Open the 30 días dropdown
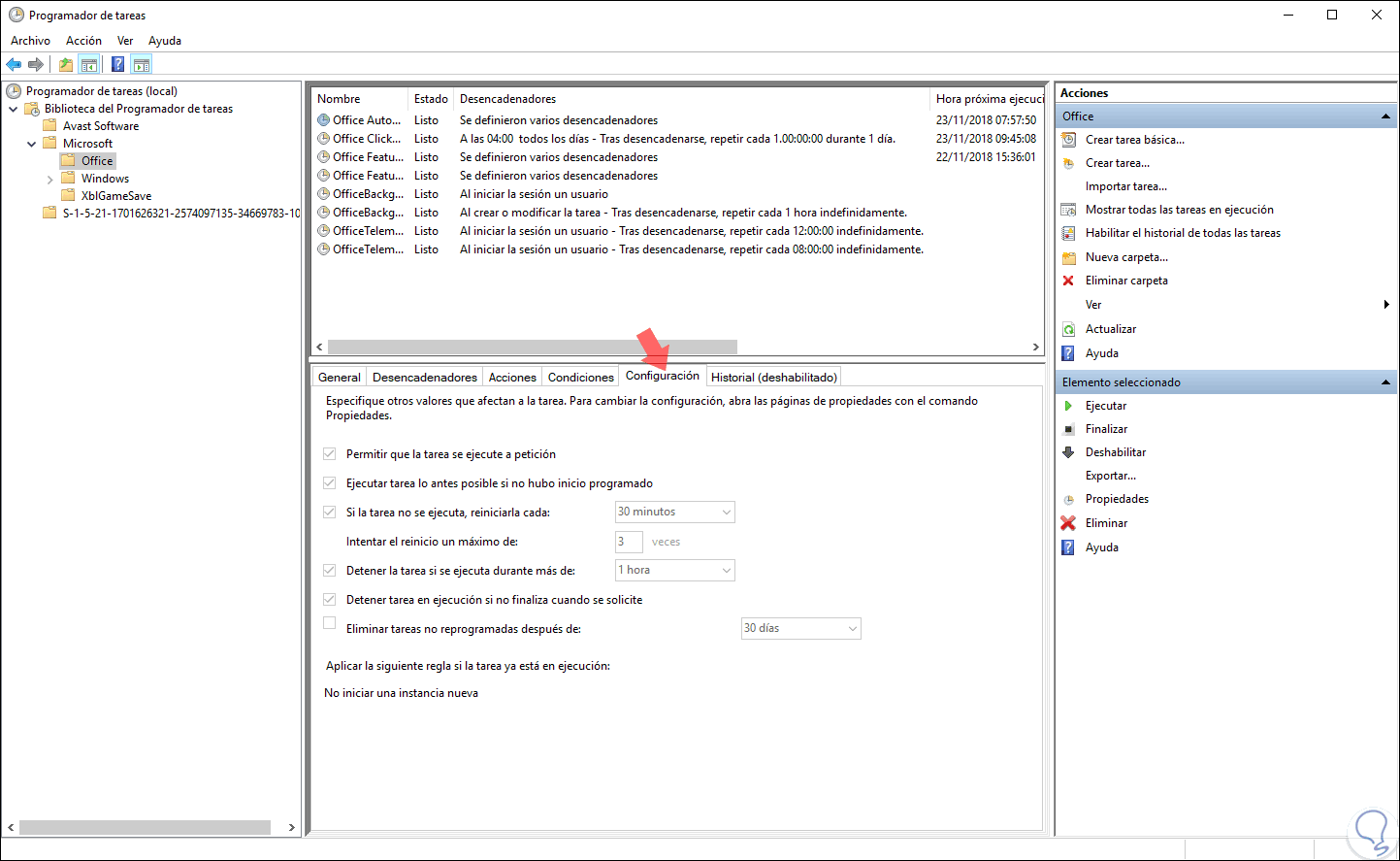Viewport: 1400px width, 861px height. pyautogui.click(x=801, y=628)
